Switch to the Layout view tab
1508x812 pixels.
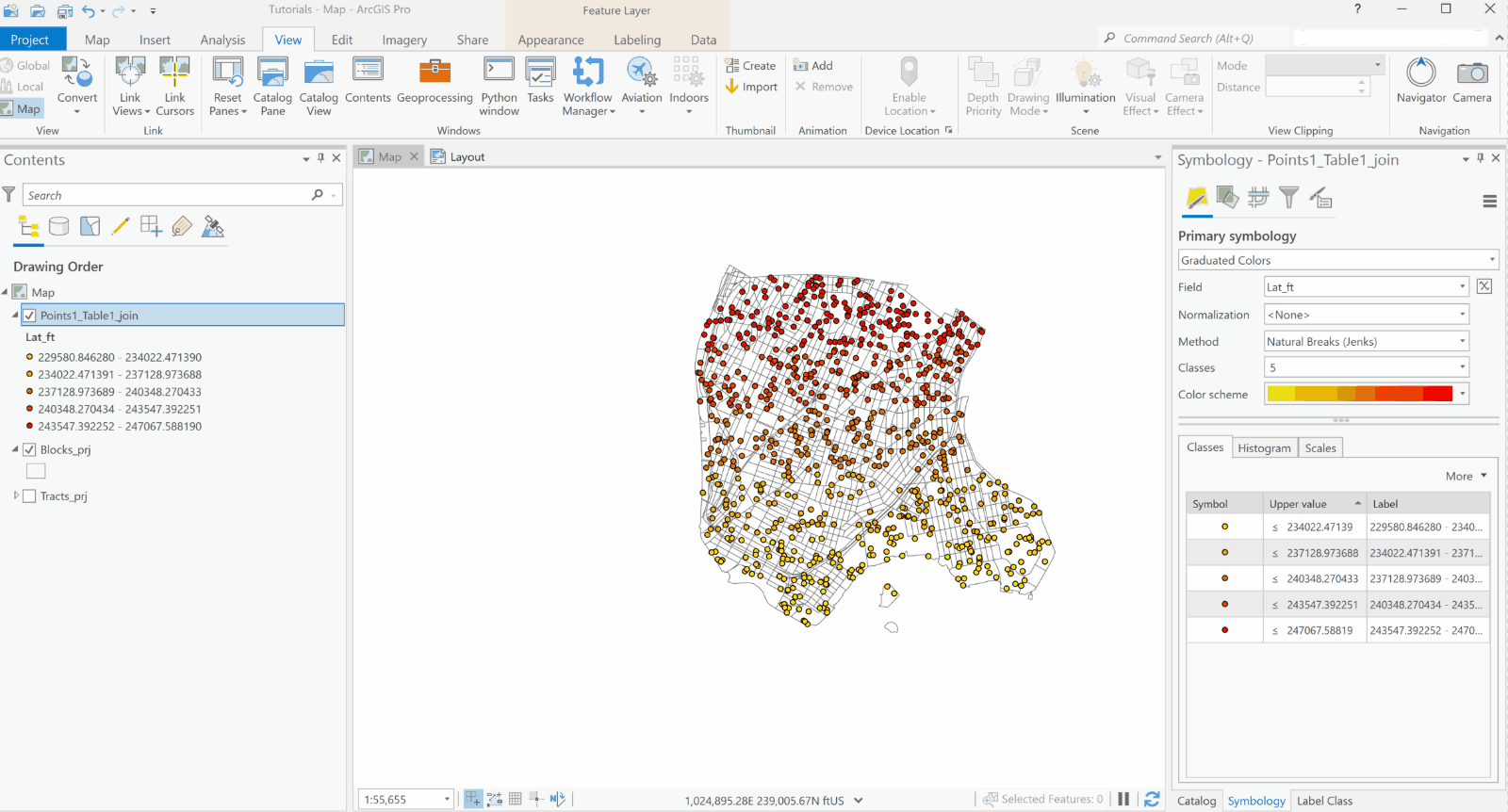(459, 156)
